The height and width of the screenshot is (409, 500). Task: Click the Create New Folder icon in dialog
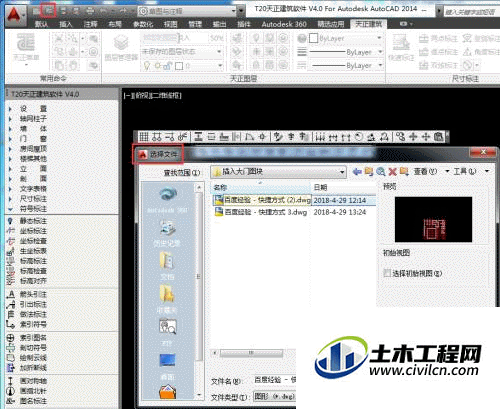click(404, 172)
